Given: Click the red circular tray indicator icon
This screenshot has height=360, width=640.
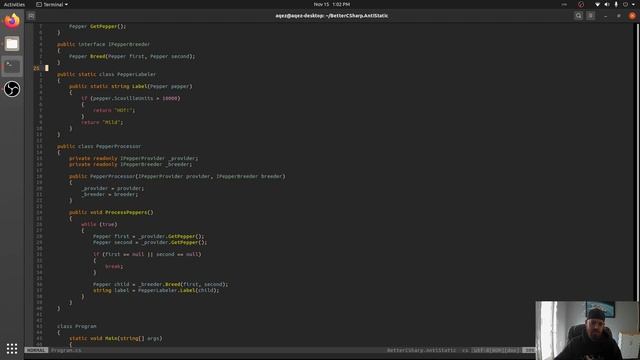Looking at the screenshot, I should (581, 4).
